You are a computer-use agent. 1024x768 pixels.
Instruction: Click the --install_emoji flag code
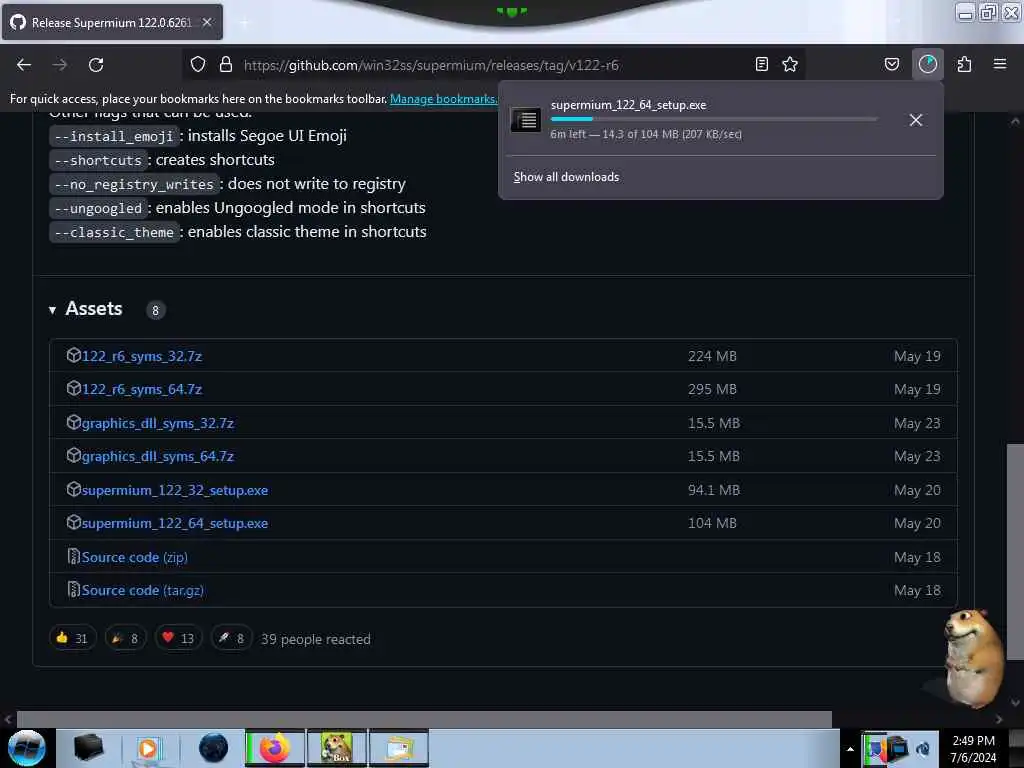pyautogui.click(x=114, y=136)
